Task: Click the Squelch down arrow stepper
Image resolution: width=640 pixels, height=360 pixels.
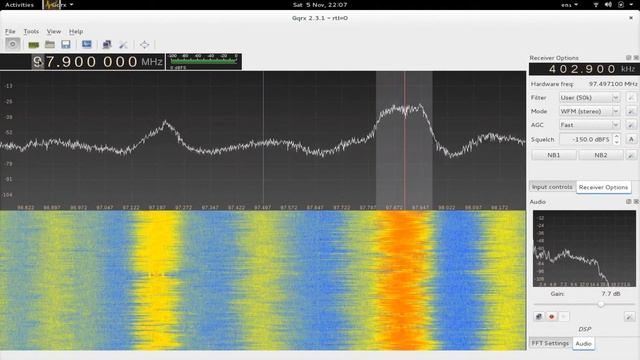Action: point(617,142)
